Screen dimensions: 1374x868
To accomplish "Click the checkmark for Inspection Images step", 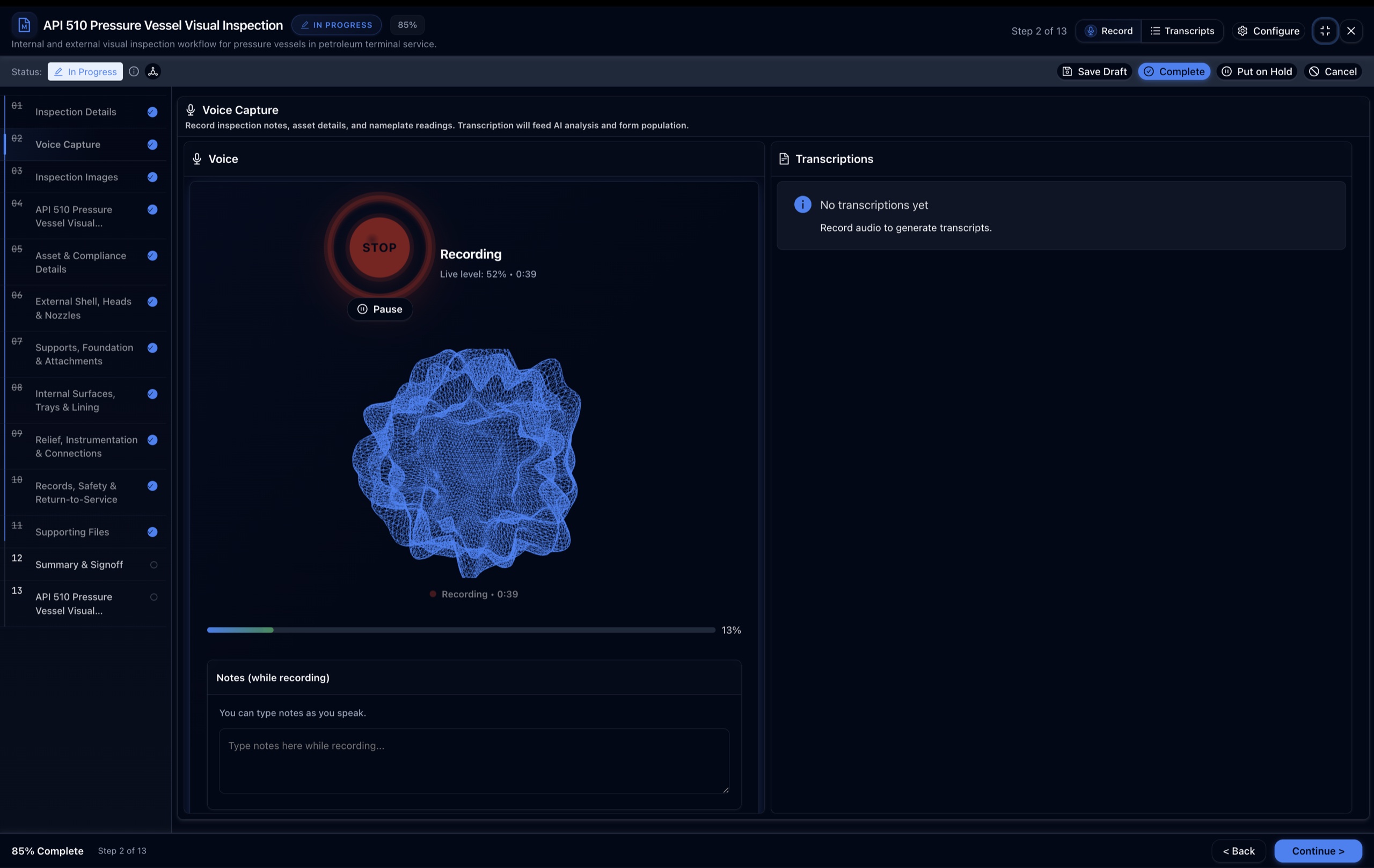I will pos(152,177).
